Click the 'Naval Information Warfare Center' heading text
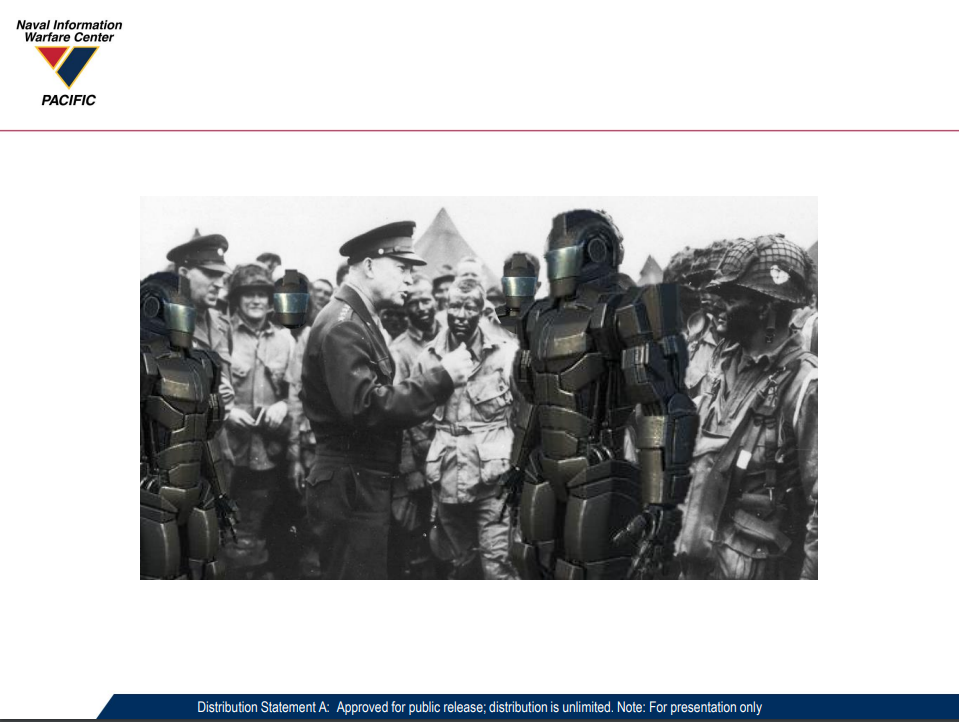 pos(69,31)
